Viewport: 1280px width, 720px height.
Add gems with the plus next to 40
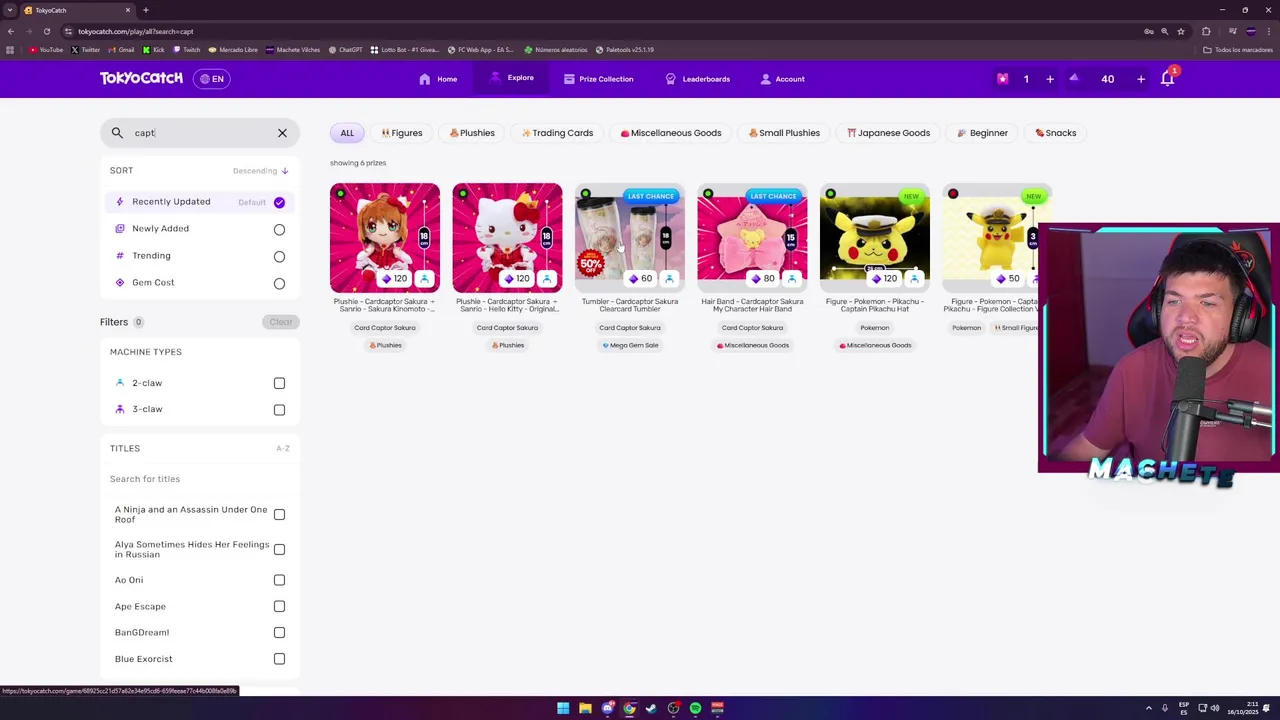(1140, 79)
